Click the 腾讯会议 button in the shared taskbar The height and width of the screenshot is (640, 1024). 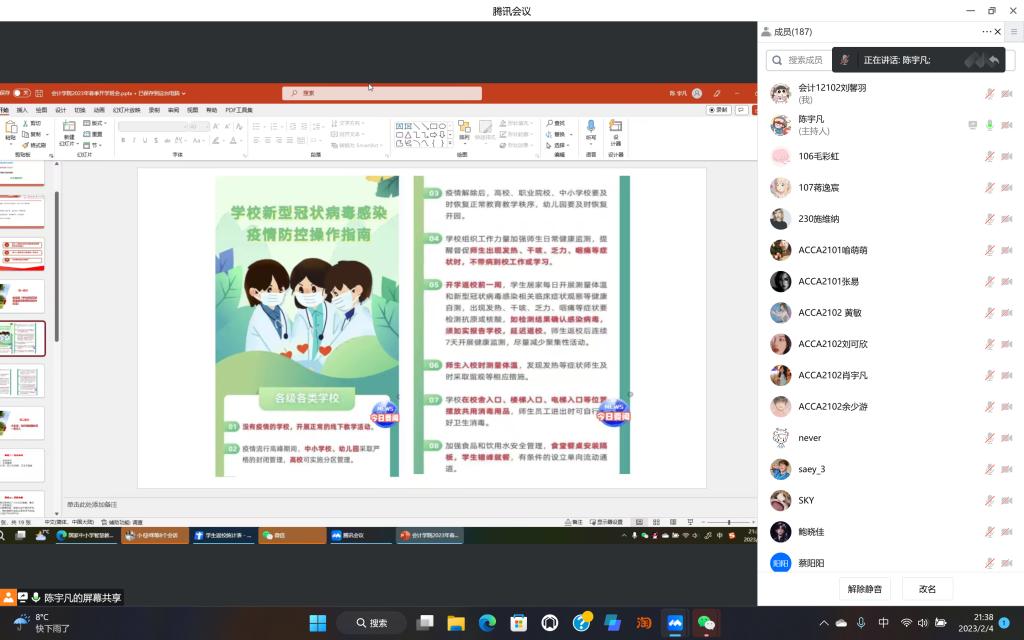pos(360,536)
